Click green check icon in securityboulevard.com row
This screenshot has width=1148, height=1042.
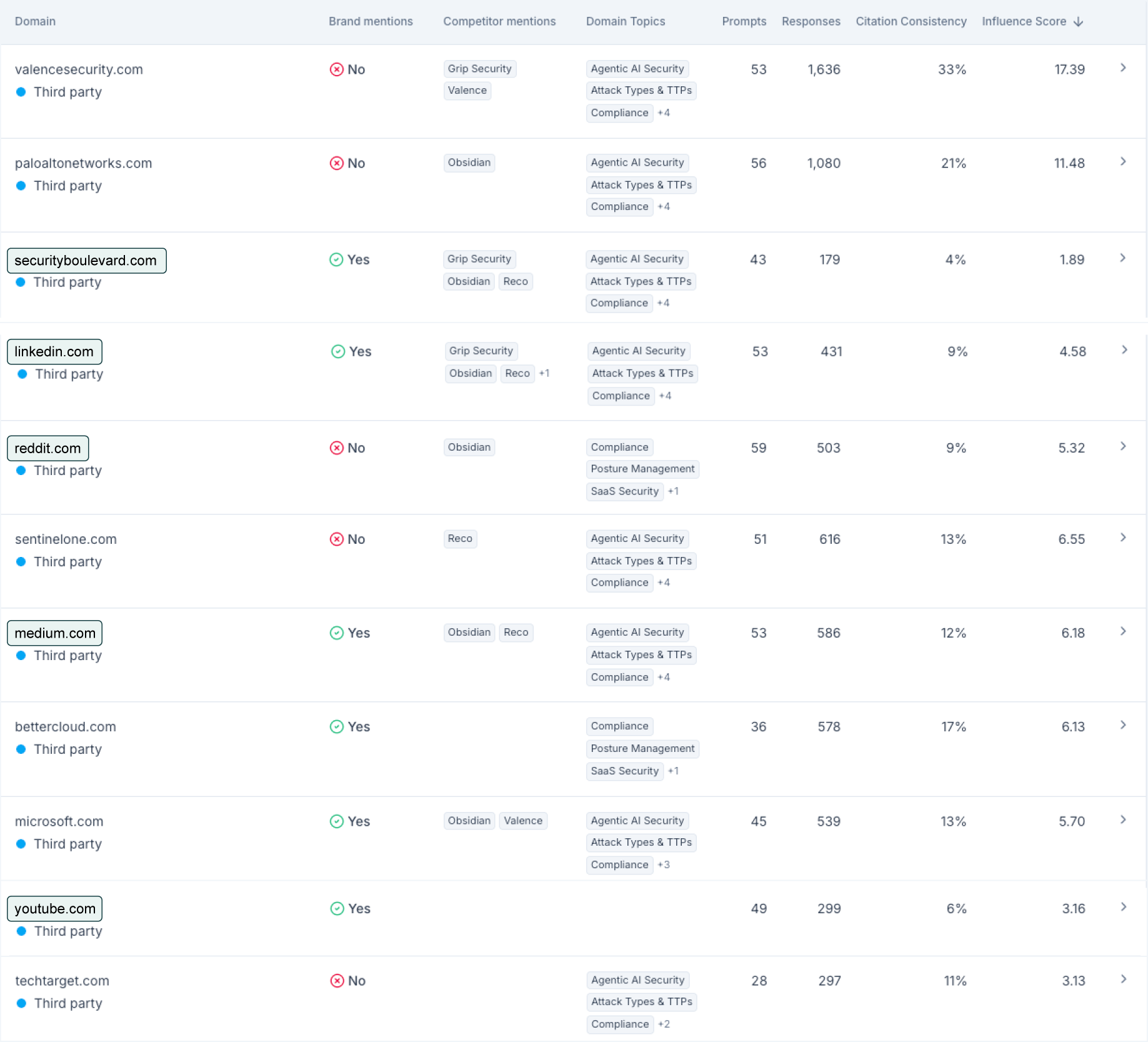(336, 259)
